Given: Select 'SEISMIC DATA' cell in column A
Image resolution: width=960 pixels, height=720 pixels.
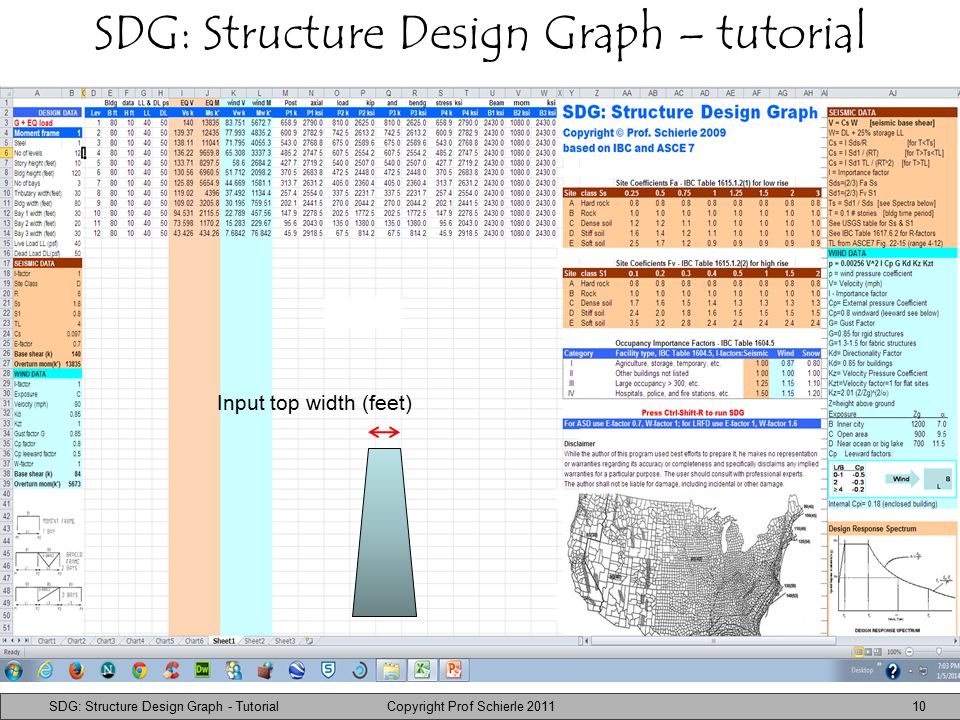Looking at the screenshot, I should (x=47, y=263).
